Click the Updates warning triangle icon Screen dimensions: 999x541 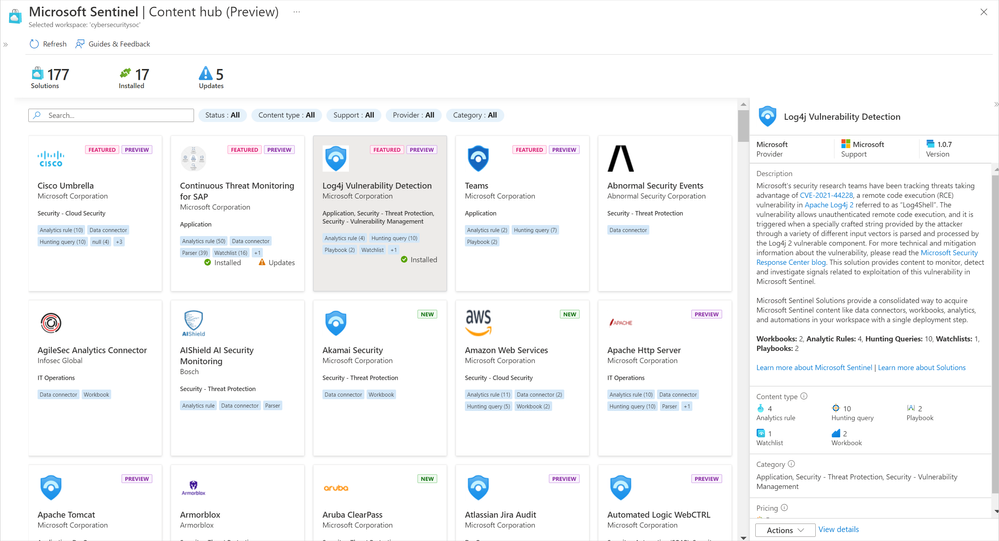point(205,73)
